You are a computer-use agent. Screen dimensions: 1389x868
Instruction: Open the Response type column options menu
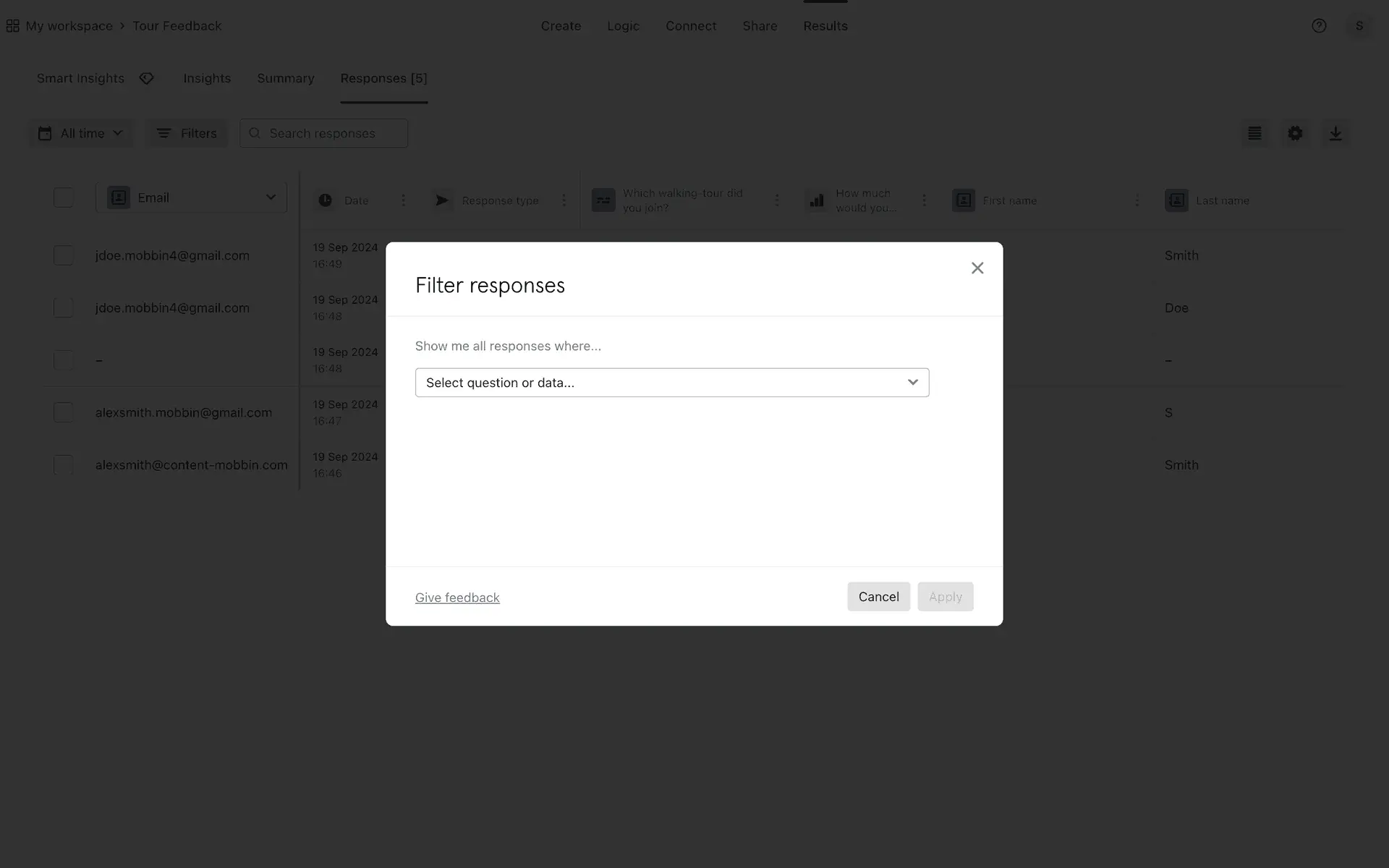[564, 200]
